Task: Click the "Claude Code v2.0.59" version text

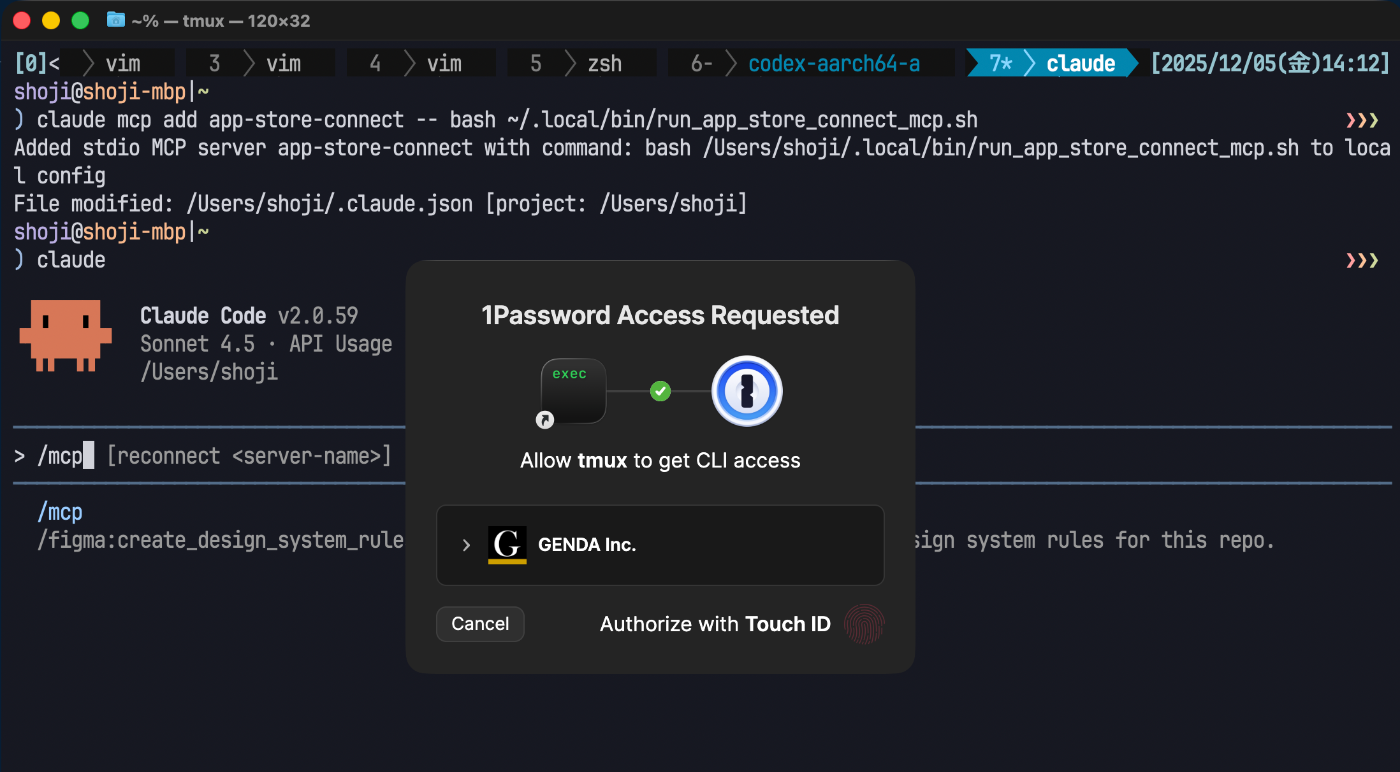Action: point(249,316)
